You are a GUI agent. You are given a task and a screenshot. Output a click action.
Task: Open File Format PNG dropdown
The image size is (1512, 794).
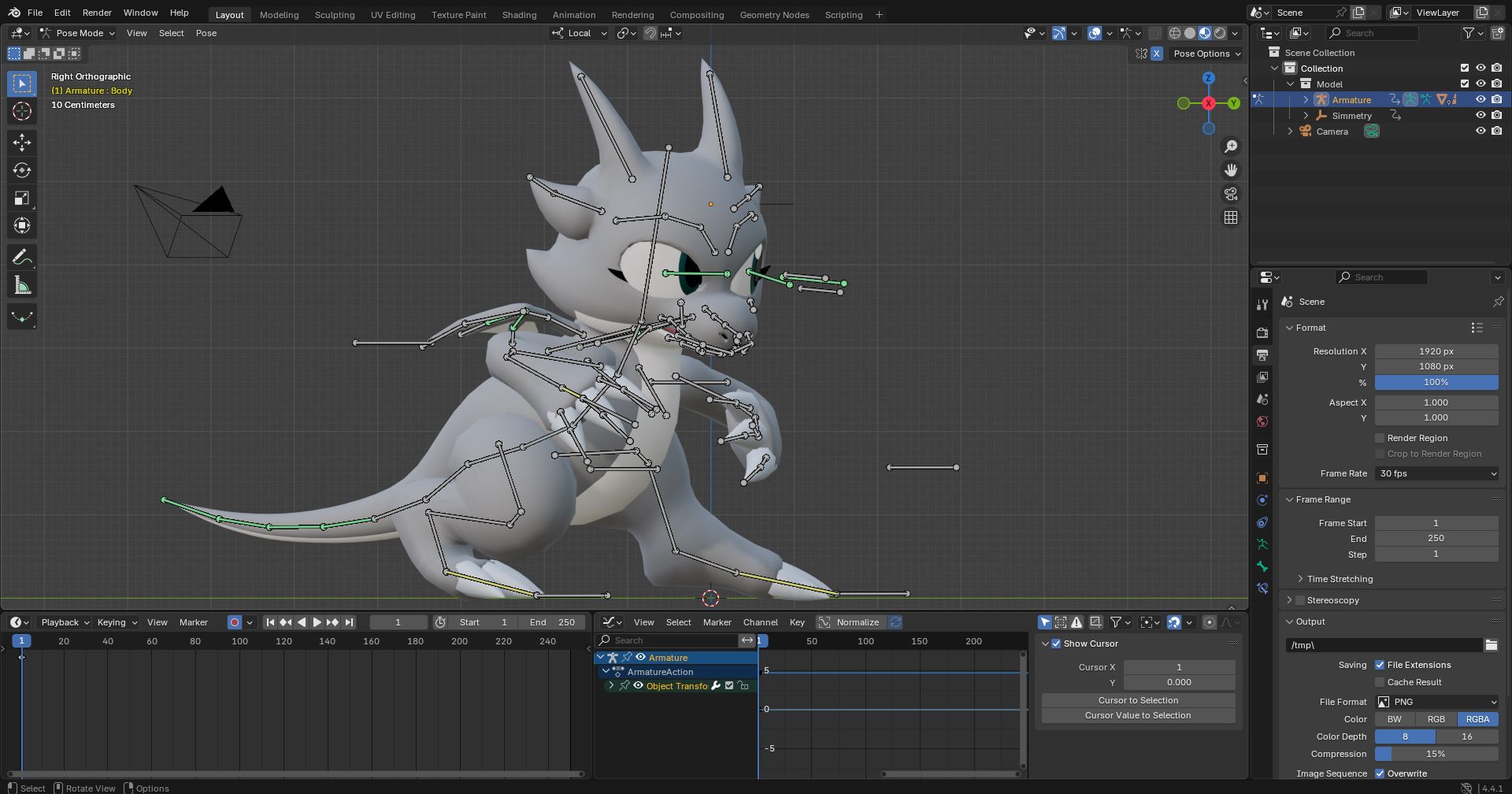coord(1436,702)
